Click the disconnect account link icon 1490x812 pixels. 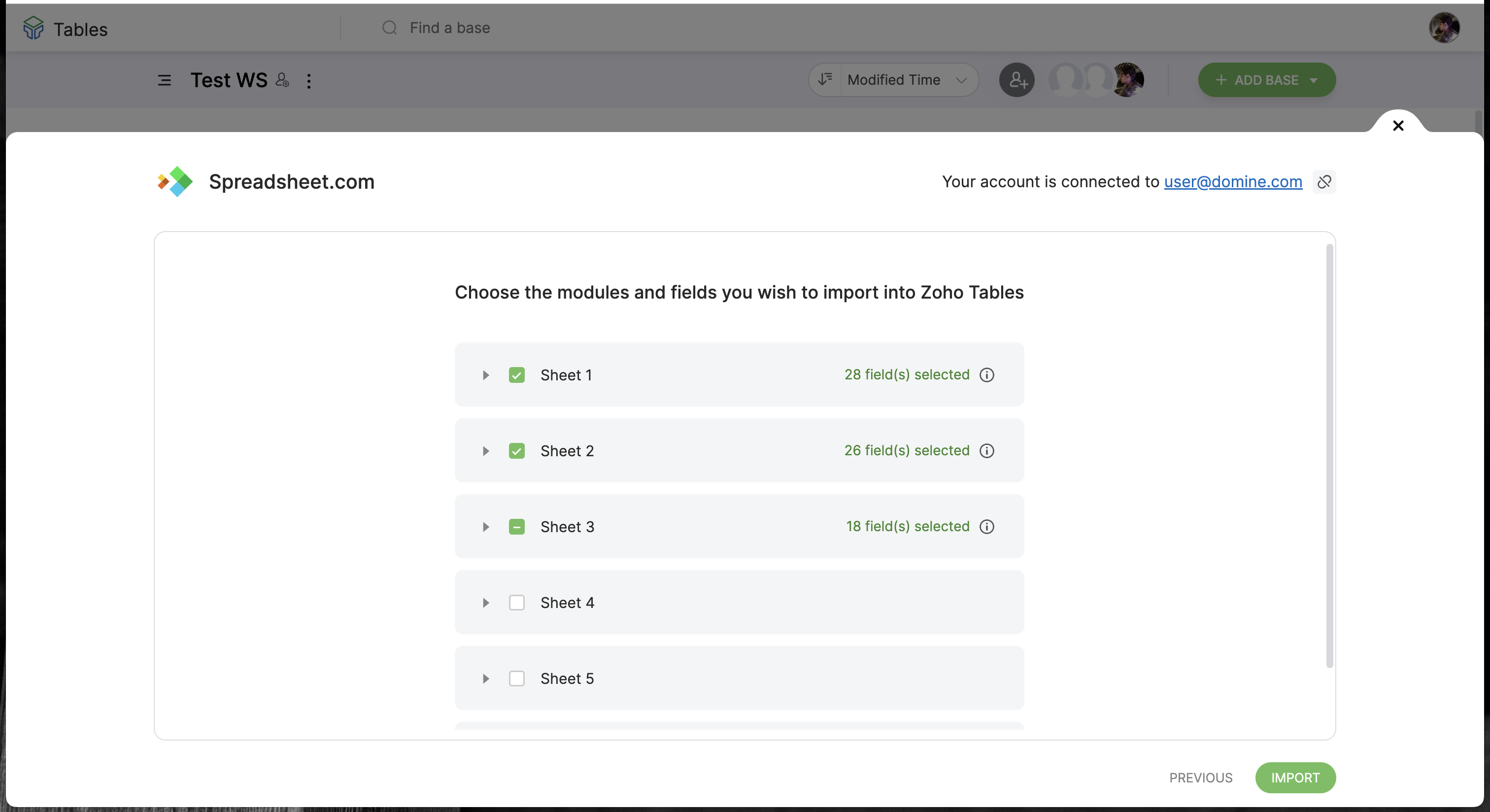[x=1324, y=182]
